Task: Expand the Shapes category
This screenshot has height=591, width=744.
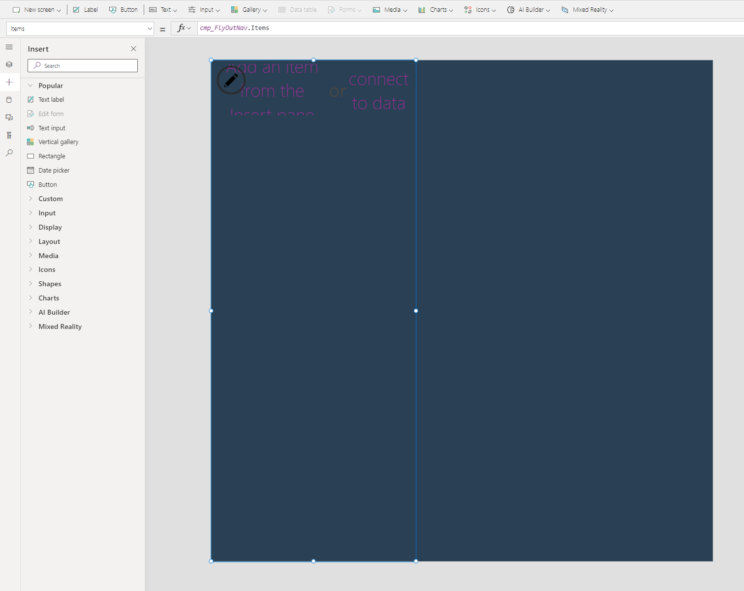Action: (50, 284)
